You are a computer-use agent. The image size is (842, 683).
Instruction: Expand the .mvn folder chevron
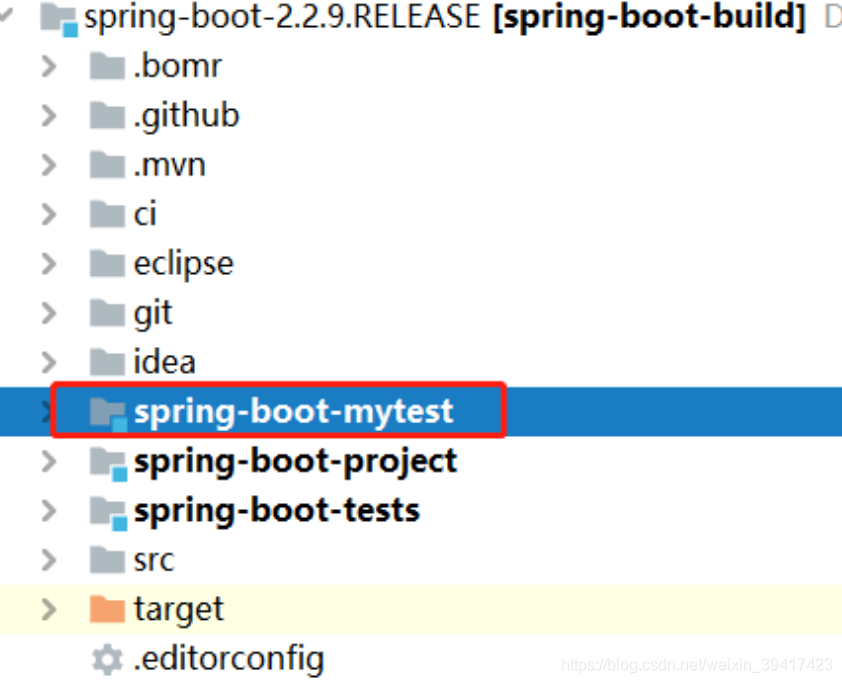click(x=49, y=165)
